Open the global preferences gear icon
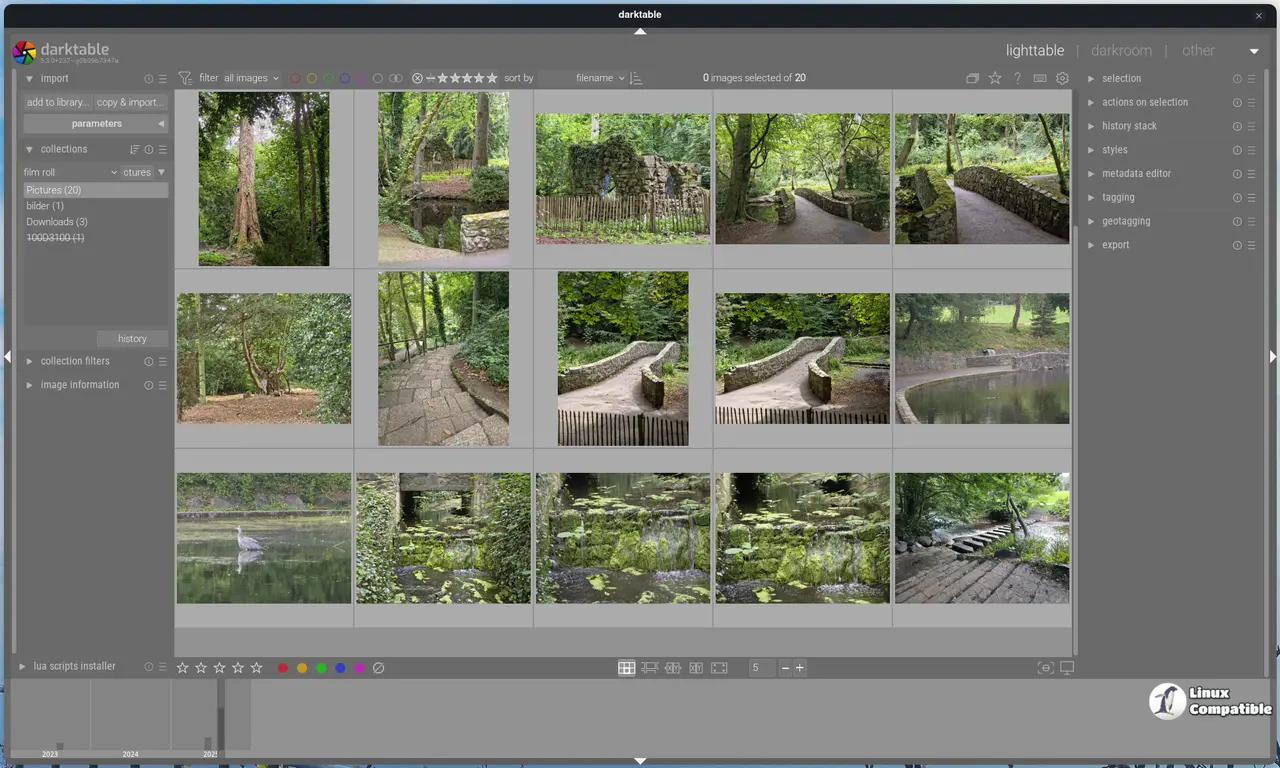The image size is (1280, 768). coord(1062,78)
